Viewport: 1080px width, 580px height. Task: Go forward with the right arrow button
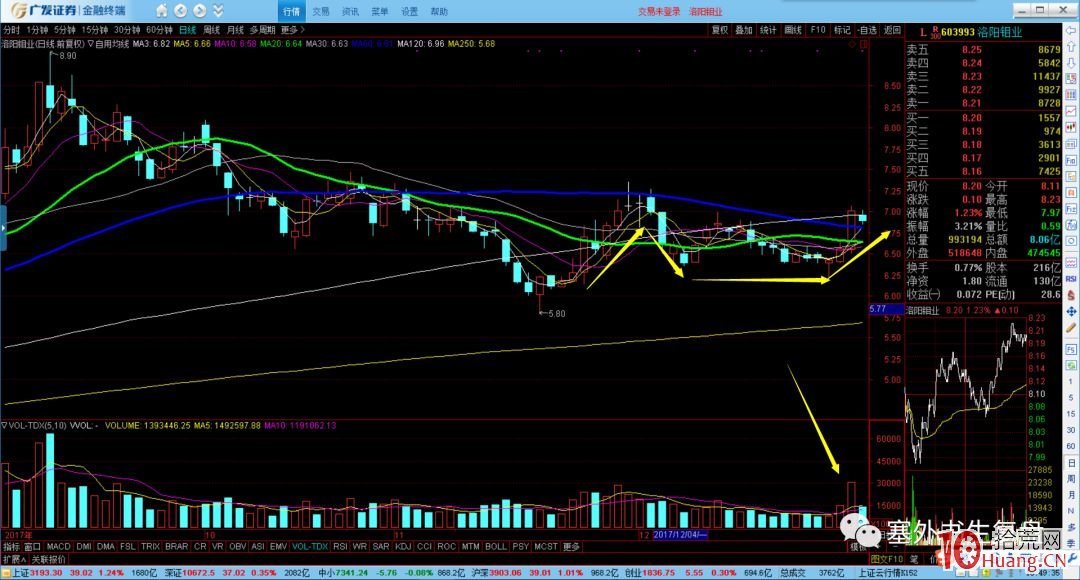[200, 11]
